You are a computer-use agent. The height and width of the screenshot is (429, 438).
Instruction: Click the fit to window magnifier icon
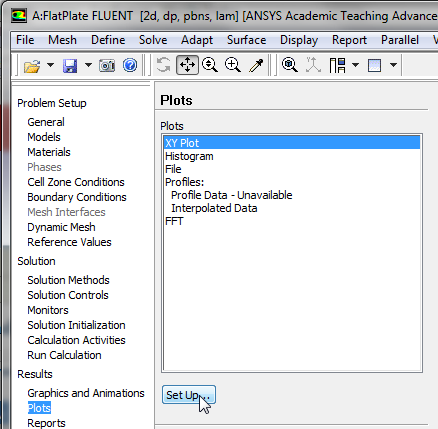[x=289, y=65]
